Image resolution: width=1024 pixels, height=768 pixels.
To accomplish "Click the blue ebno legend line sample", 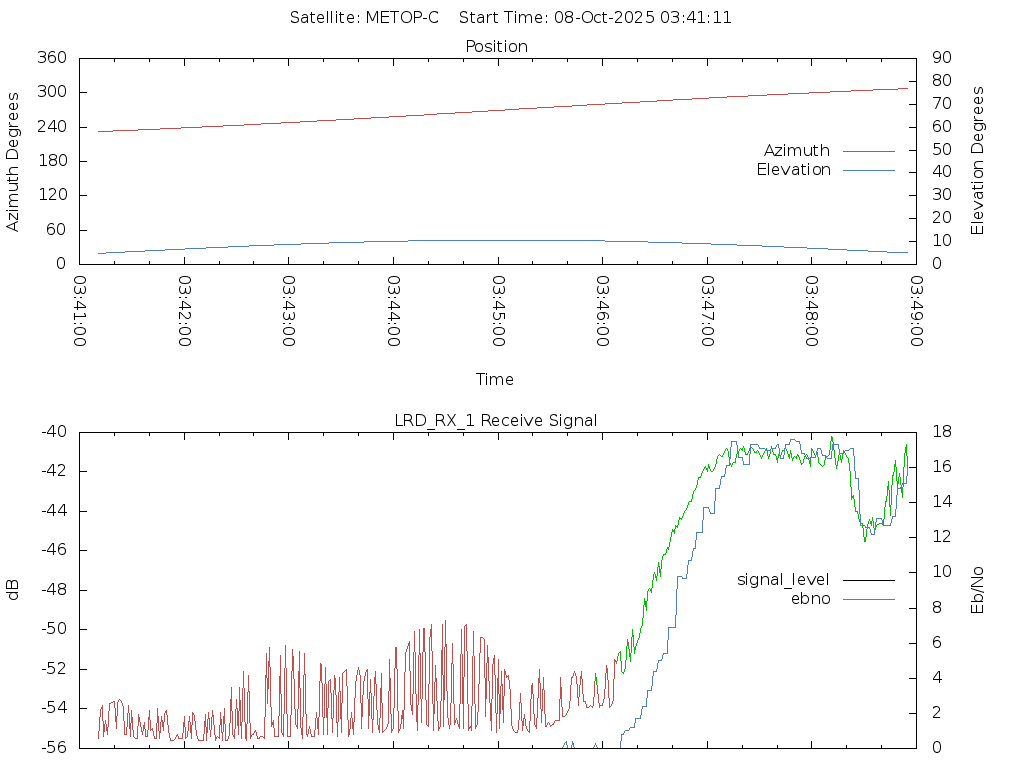I will point(868,599).
